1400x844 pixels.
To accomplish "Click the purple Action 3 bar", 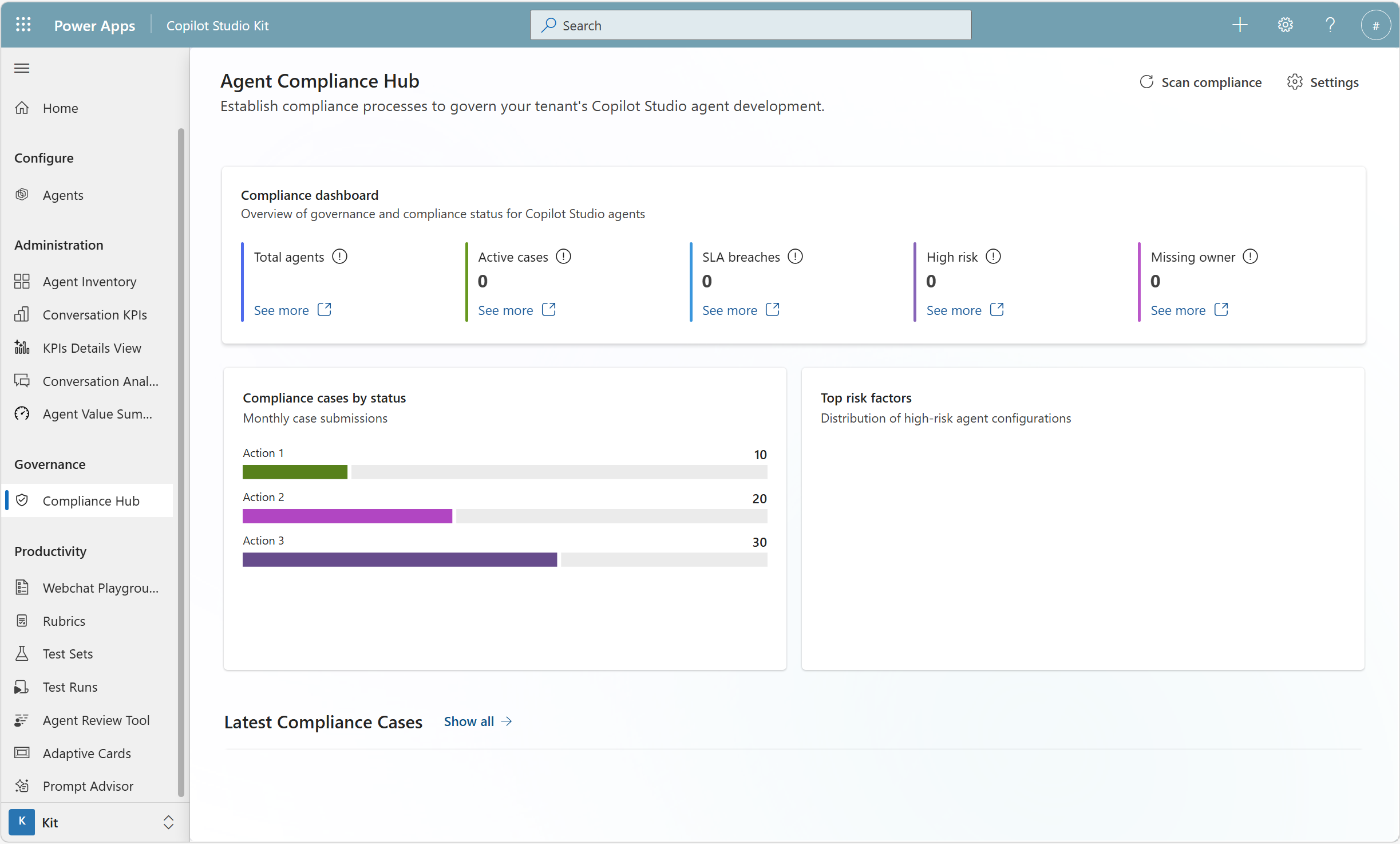I will pos(399,559).
